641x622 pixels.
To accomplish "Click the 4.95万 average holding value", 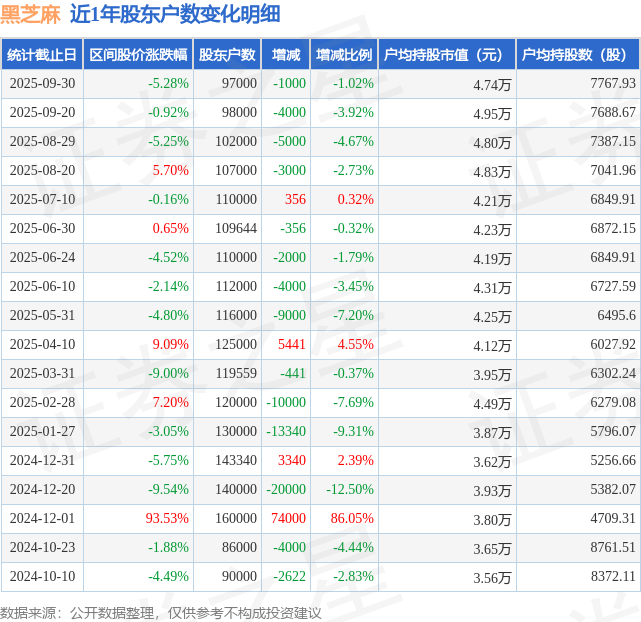I will pos(492,113).
